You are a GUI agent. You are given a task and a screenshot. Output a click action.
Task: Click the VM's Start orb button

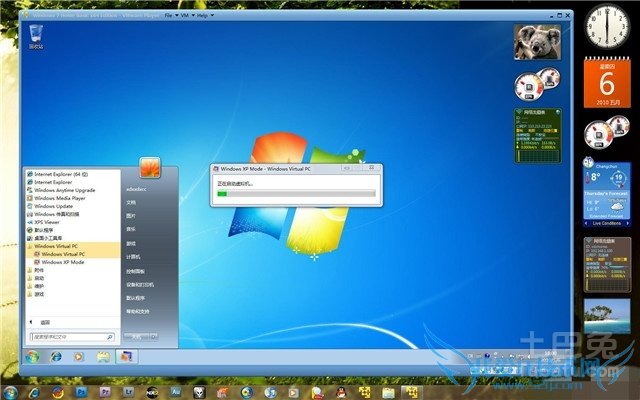click(x=32, y=357)
